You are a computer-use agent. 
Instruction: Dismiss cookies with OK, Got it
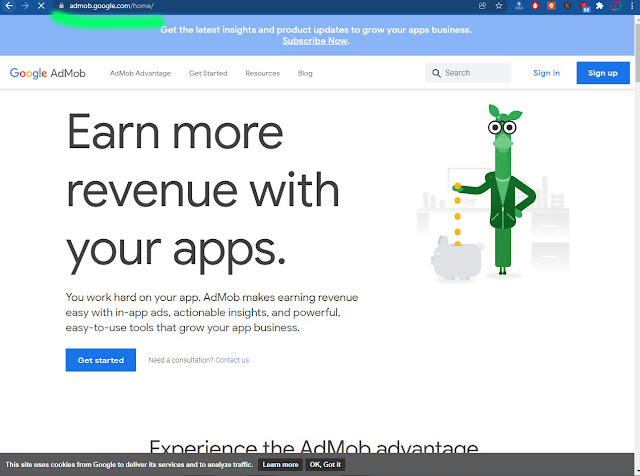click(x=325, y=465)
